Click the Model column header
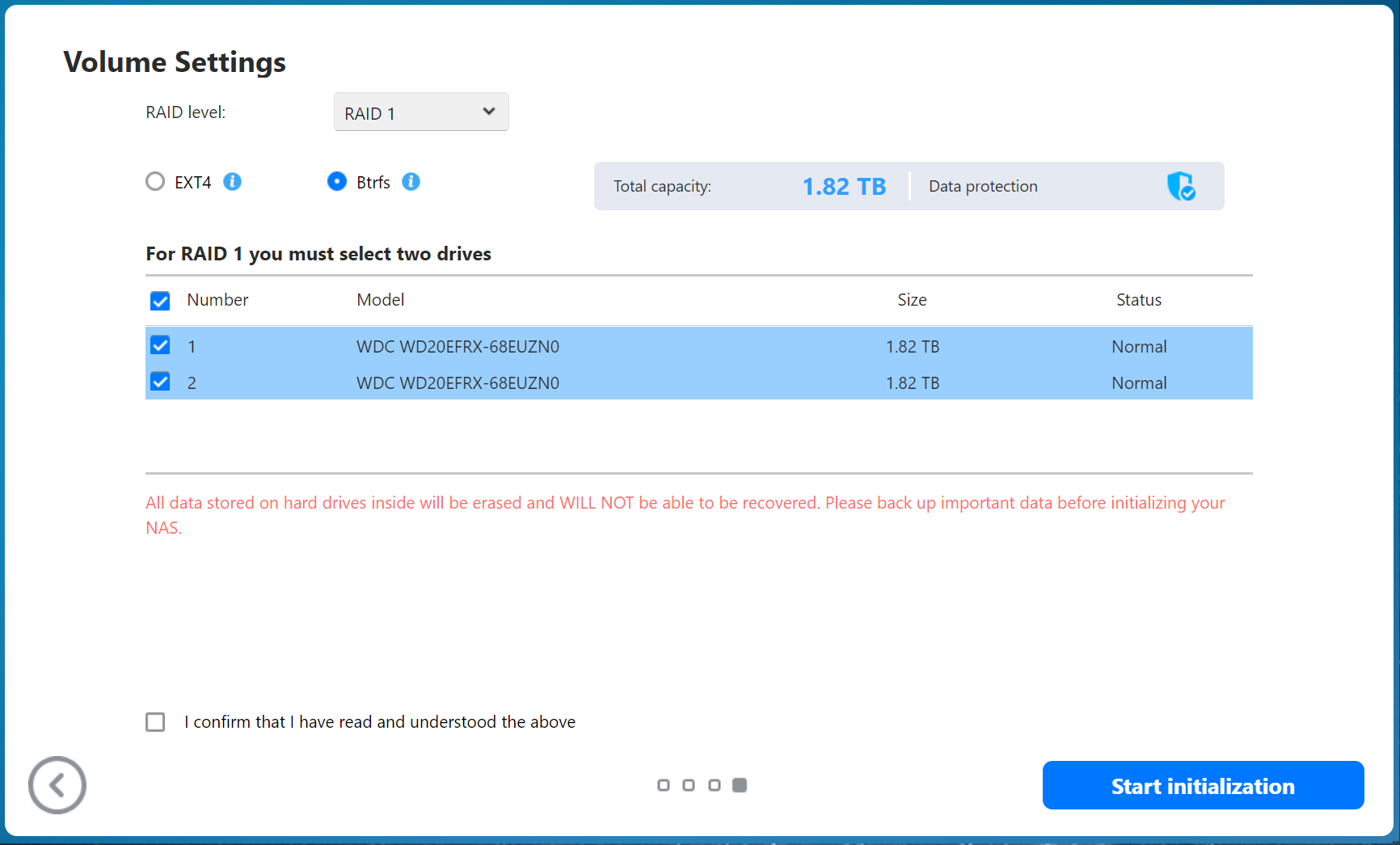The width and height of the screenshot is (1400, 845). (381, 300)
